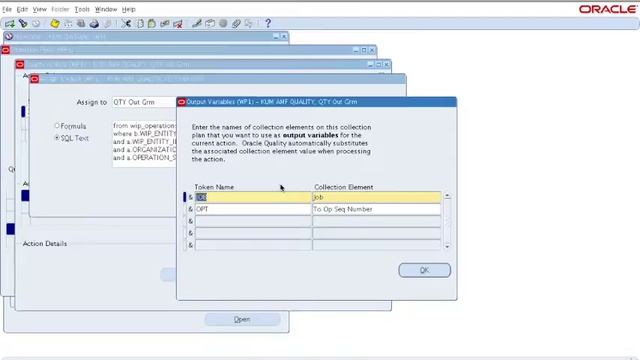Save using the yellow disk icon
The height and width of the screenshot is (360, 640).
pyautogui.click(x=55, y=24)
